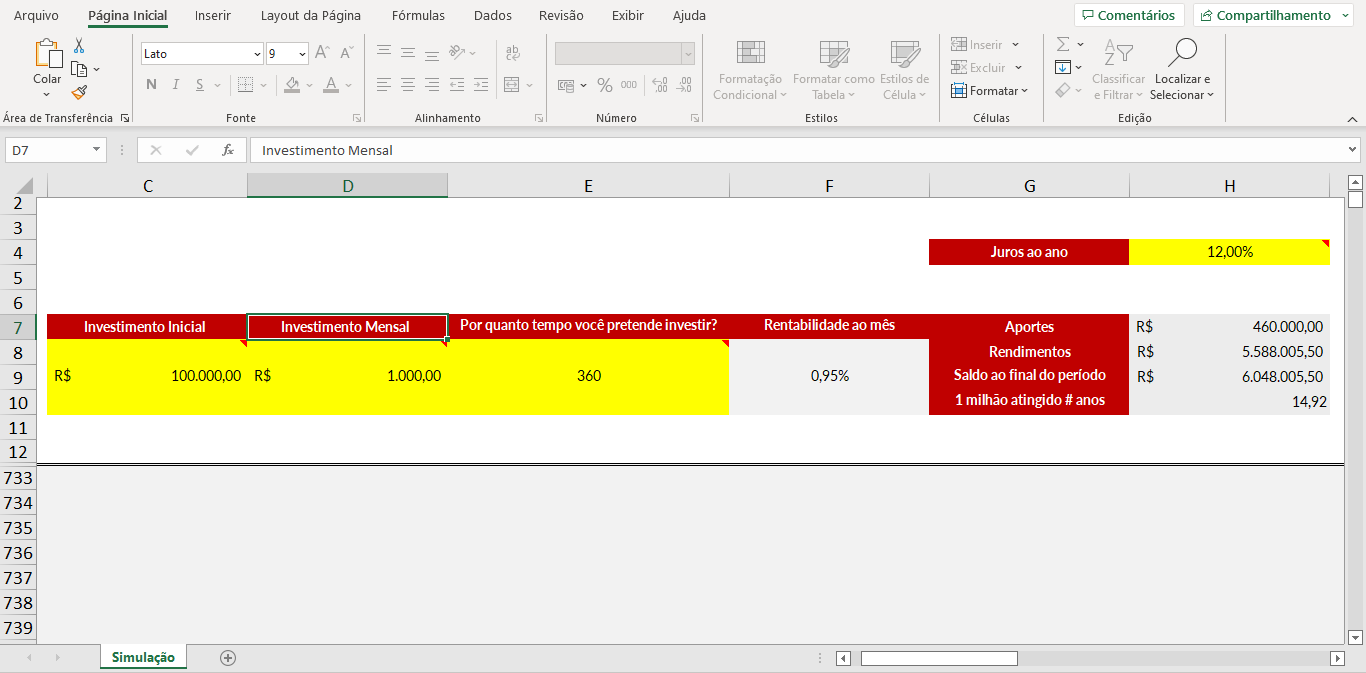Open the font color dropdown arrow
Image resolution: width=1366 pixels, height=673 pixels.
346,85
